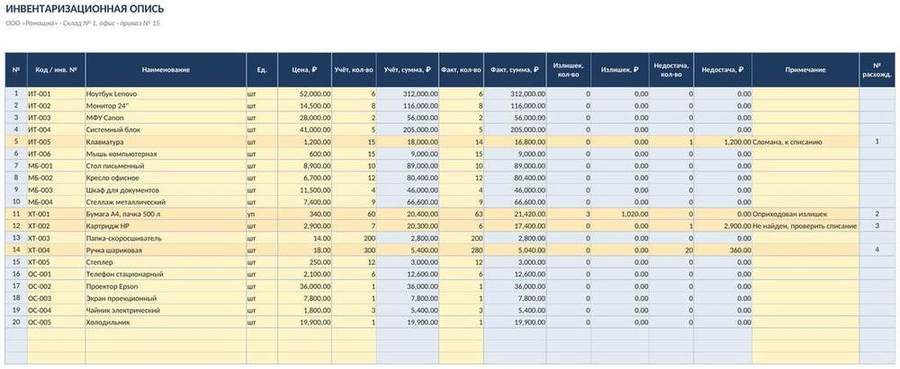This screenshot has width=900, height=369.
Task: Select the 'Учёт, кол-во' column header
Action: point(354,69)
